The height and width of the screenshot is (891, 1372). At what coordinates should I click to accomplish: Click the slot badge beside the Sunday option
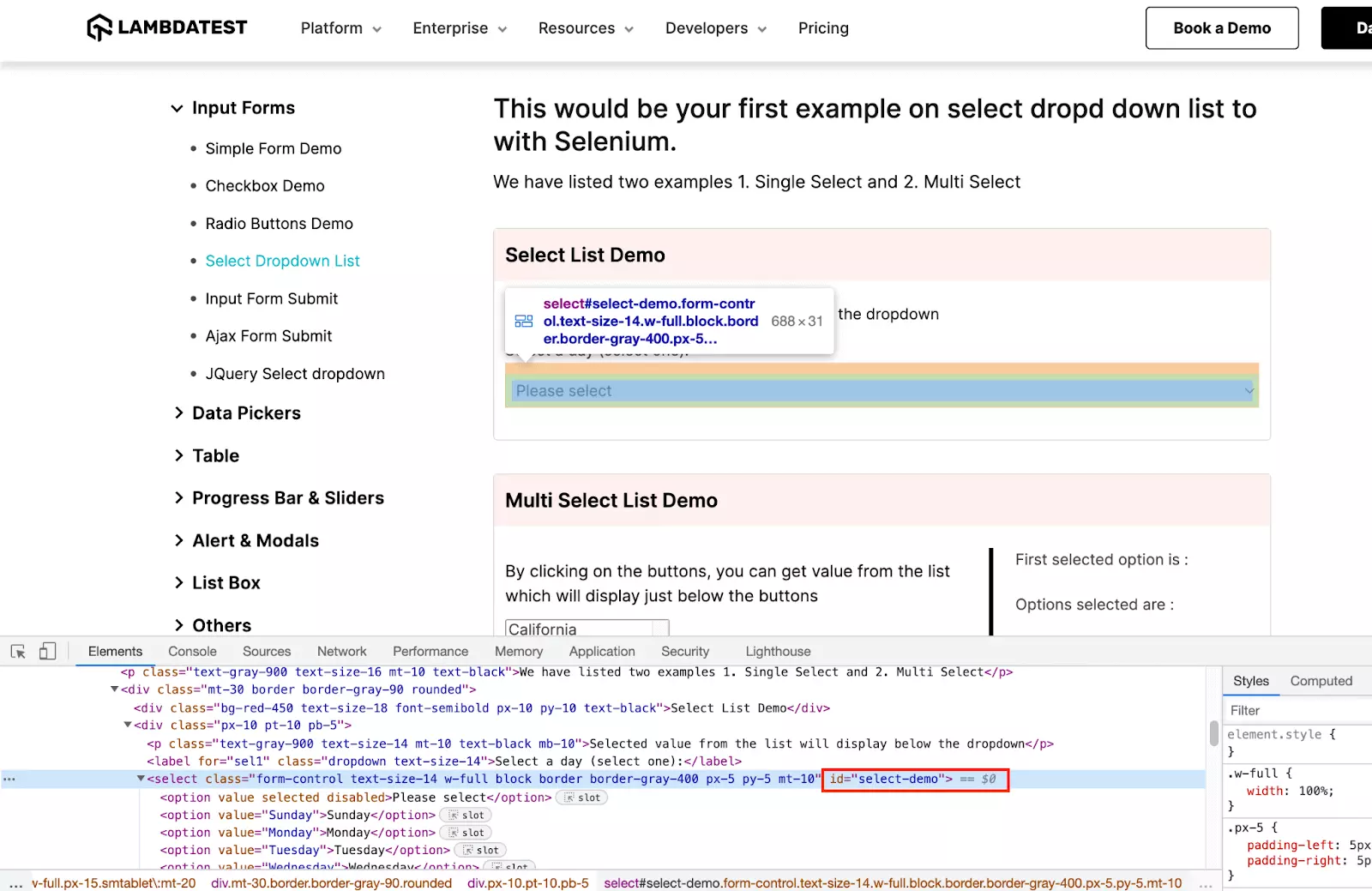[466, 816]
